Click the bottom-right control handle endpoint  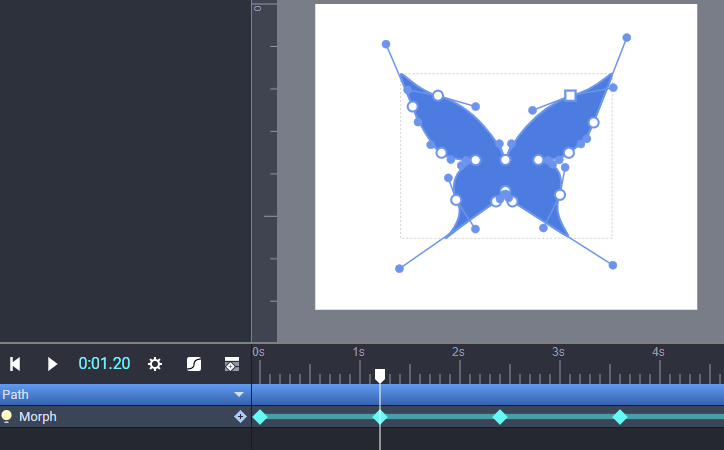613,265
